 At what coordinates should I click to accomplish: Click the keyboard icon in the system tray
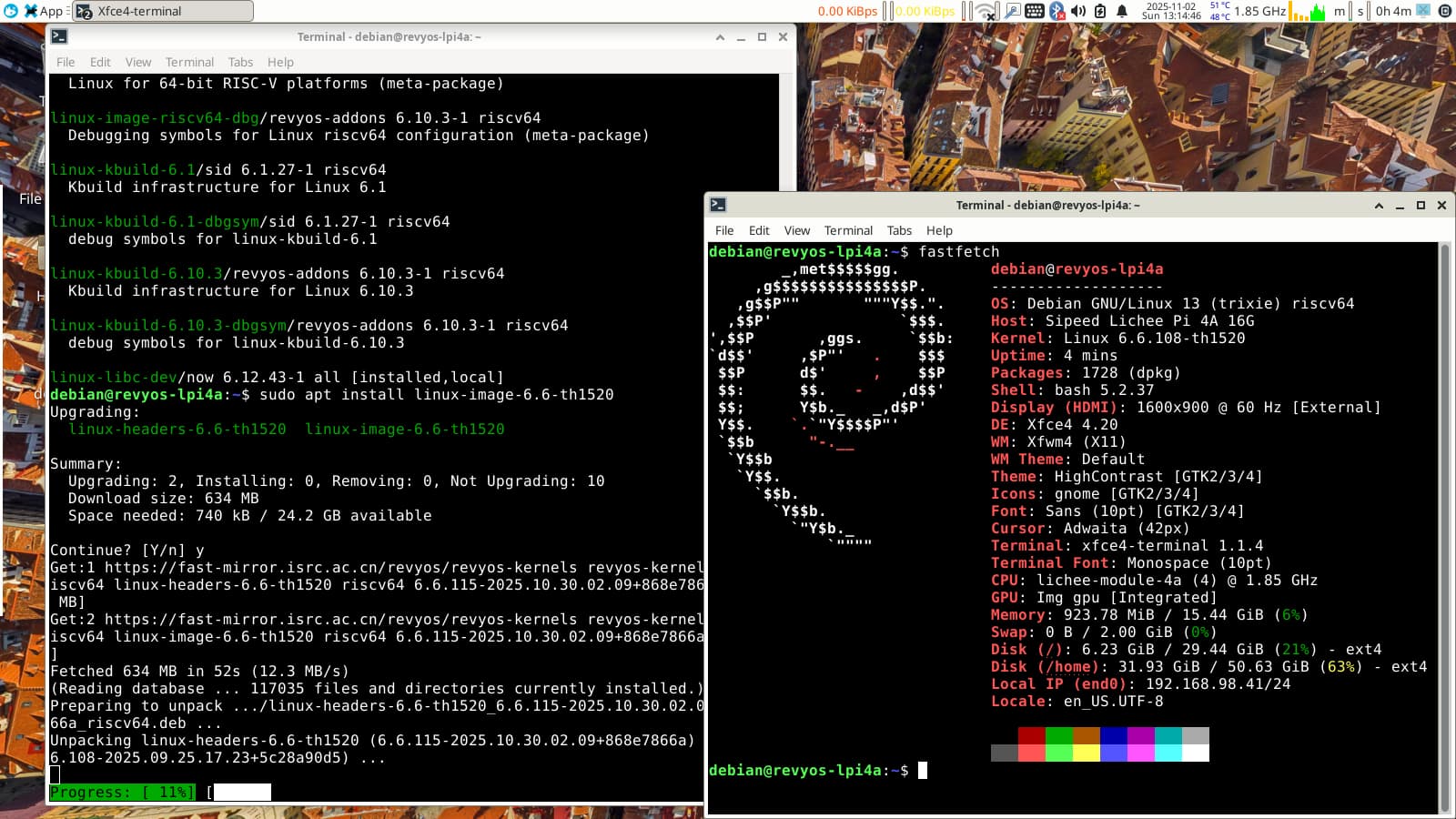[x=1035, y=11]
